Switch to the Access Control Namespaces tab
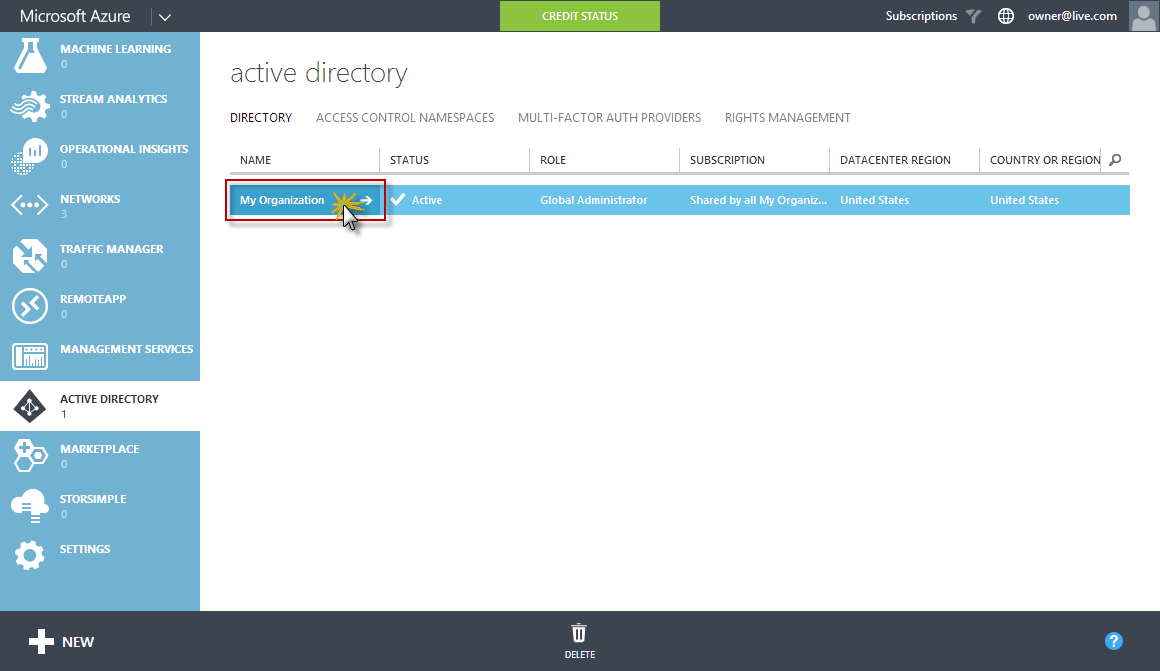Screen dimensions: 1160x671 (x=404, y=117)
